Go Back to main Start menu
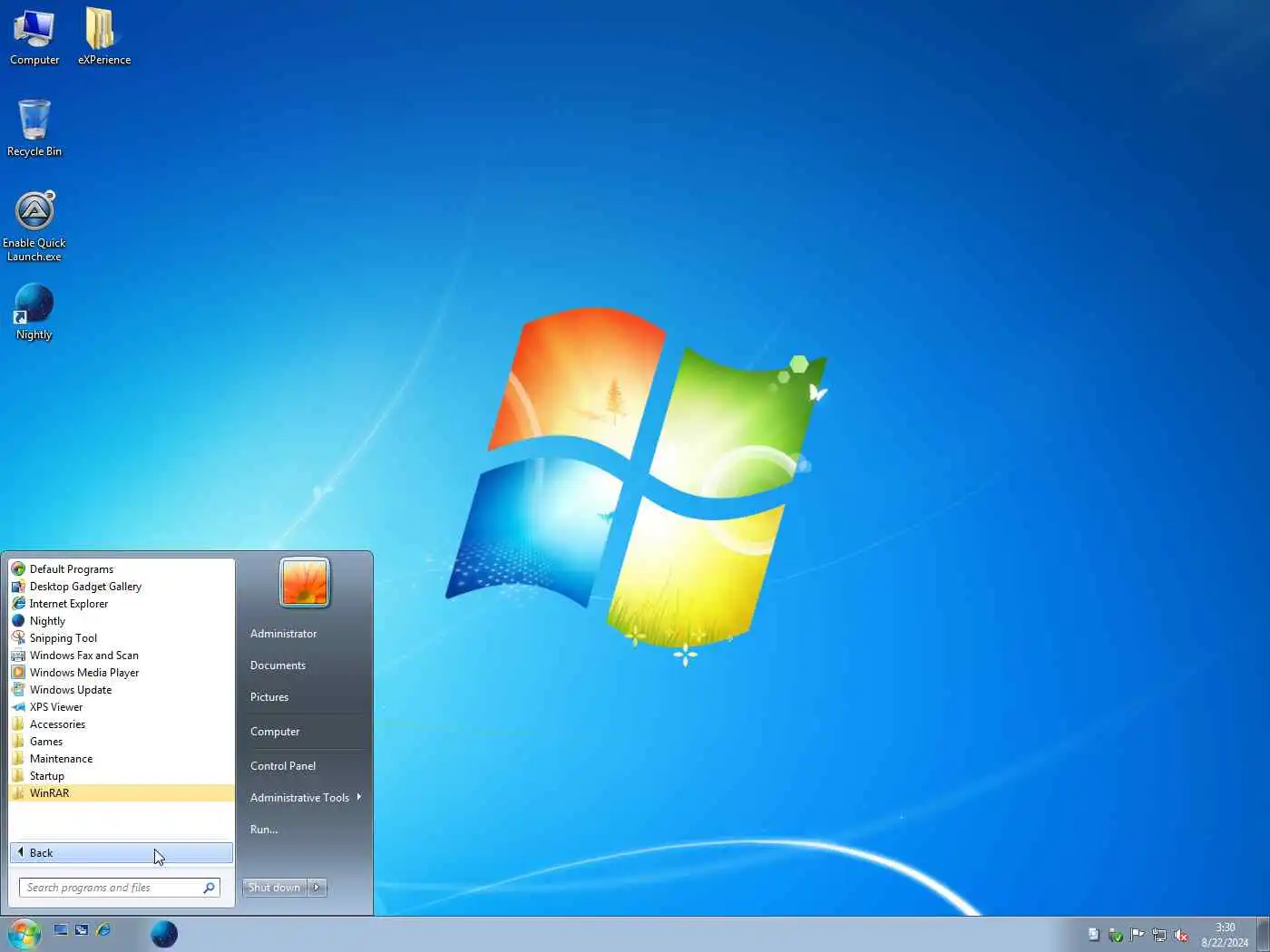Viewport: 1270px width, 952px height. coord(122,853)
